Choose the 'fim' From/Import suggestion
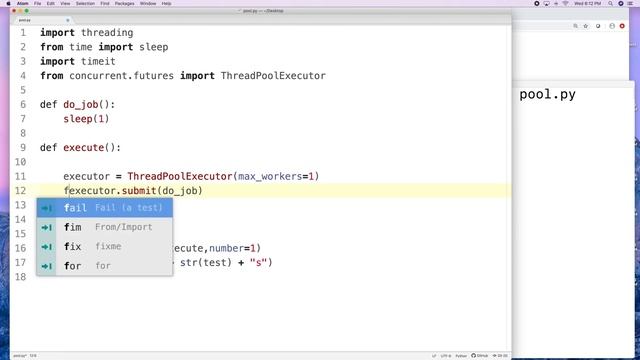 [105, 227]
